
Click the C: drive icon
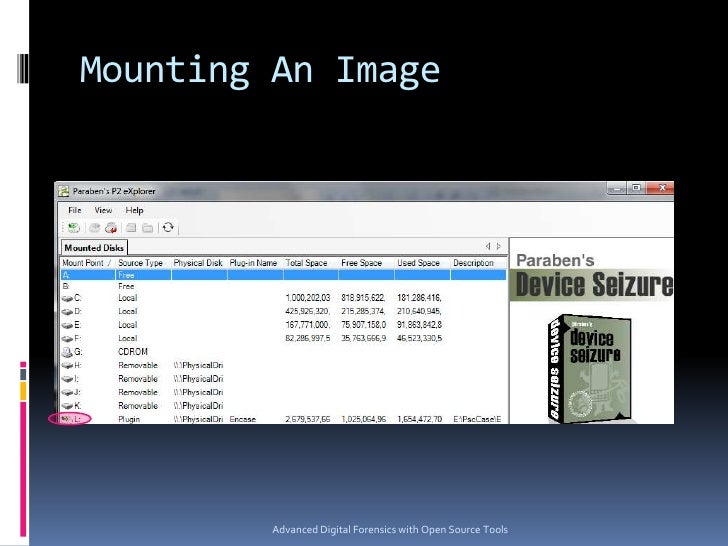(x=67, y=298)
